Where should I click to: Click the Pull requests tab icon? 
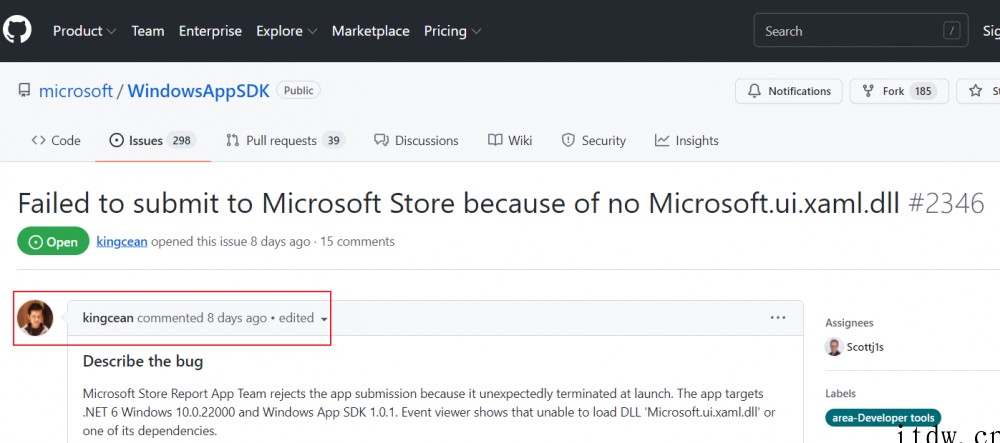point(233,140)
